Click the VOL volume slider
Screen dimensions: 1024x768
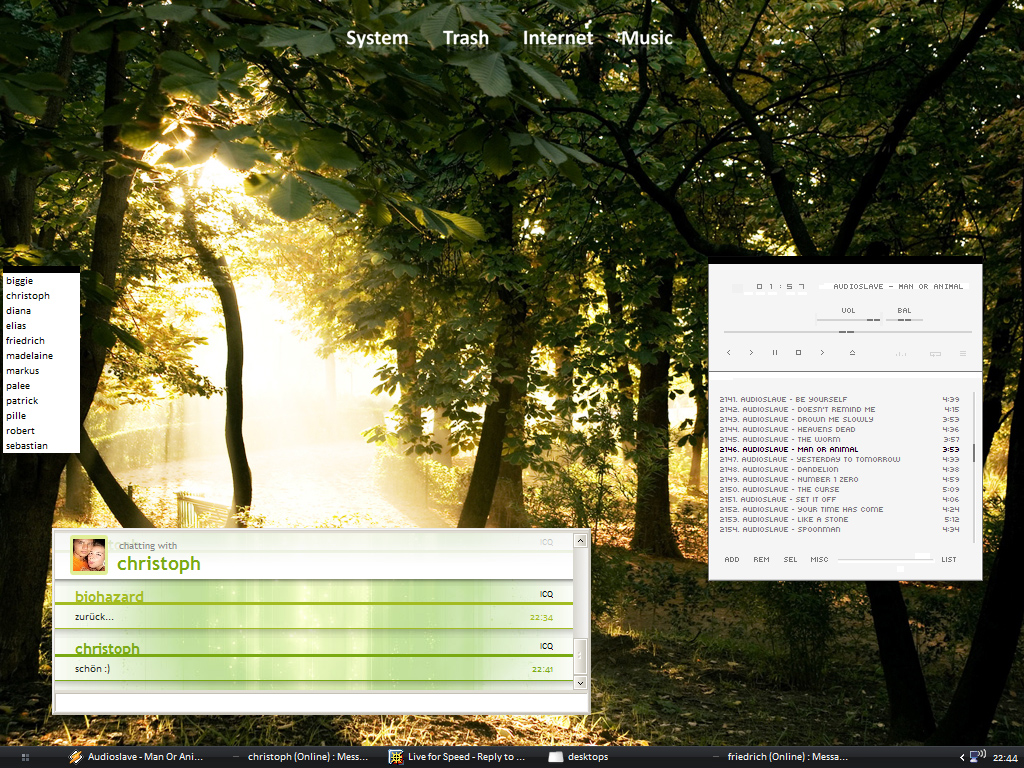(x=848, y=320)
